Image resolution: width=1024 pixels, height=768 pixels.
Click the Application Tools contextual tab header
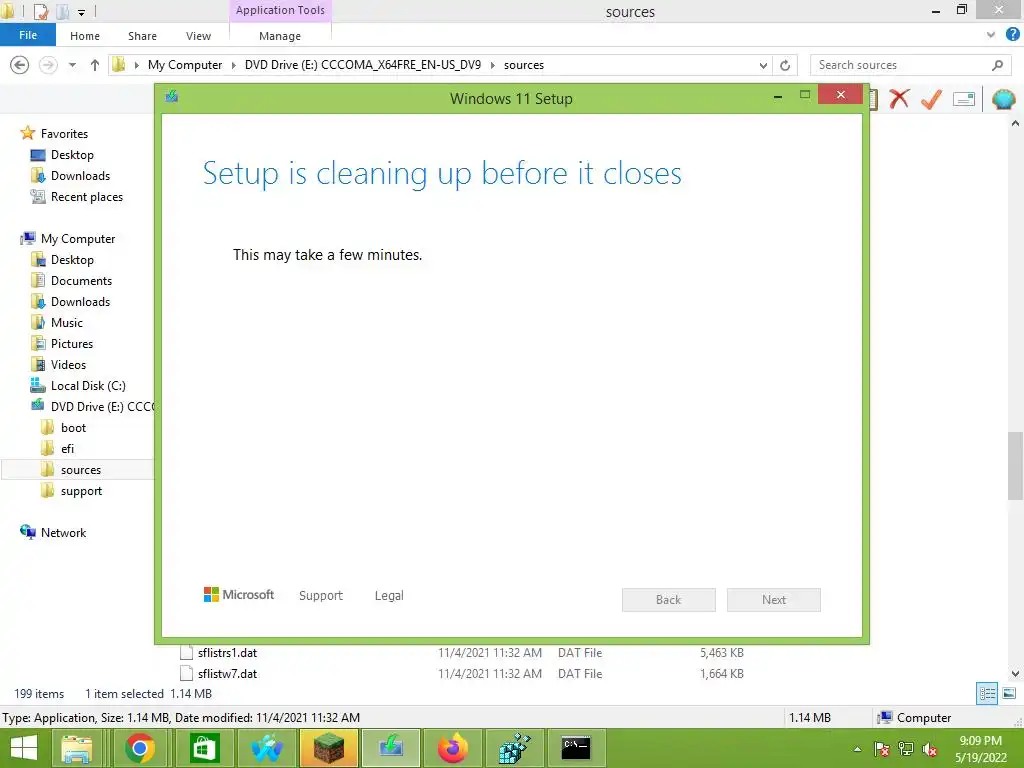click(x=280, y=10)
